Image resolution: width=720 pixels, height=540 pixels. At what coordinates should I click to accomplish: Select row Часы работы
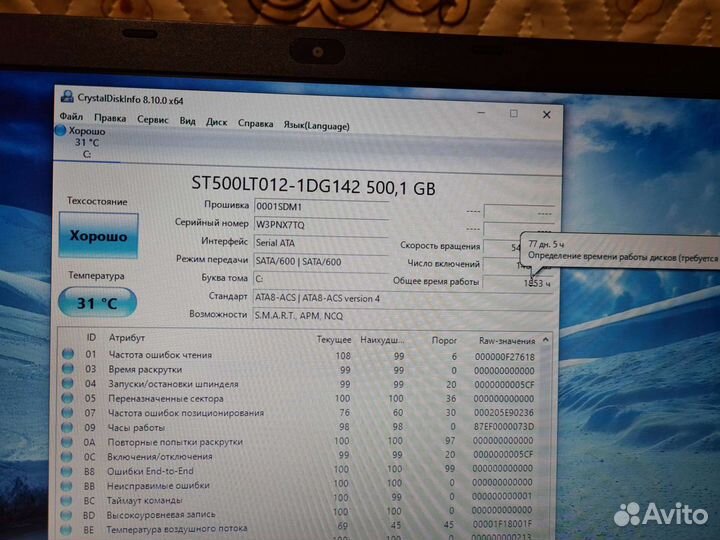(x=298, y=427)
